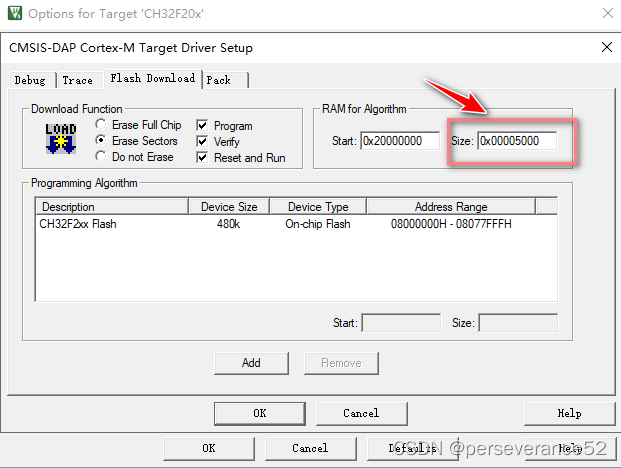This screenshot has width=621, height=468.
Task: Select the Erase Sectors radio button
Action: click(x=101, y=140)
